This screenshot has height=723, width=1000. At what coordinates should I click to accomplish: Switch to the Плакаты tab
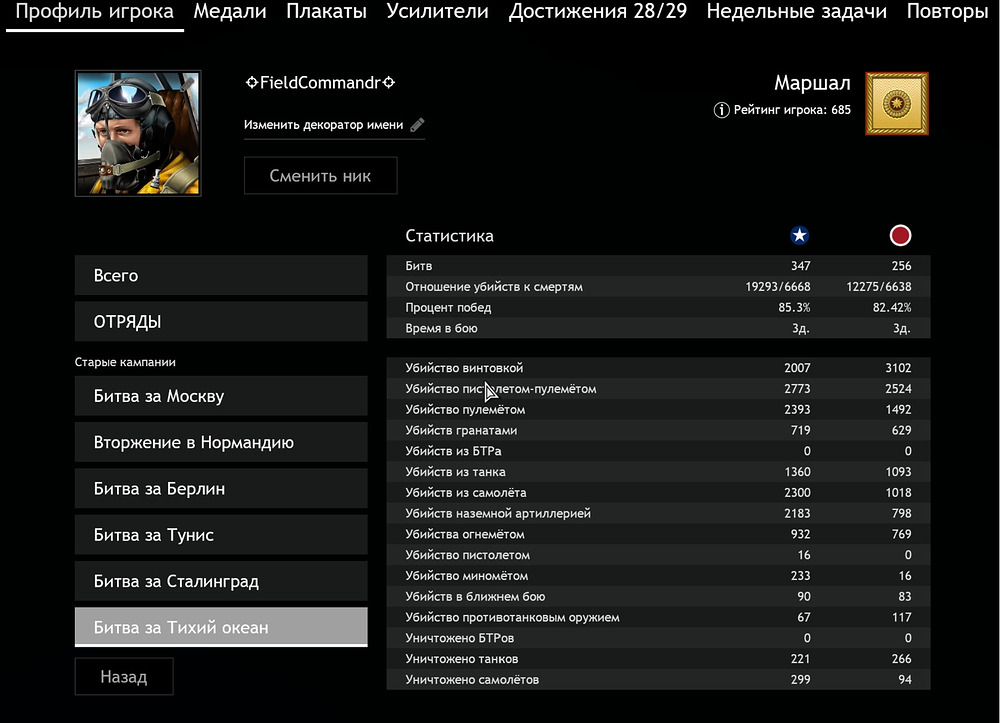(326, 12)
